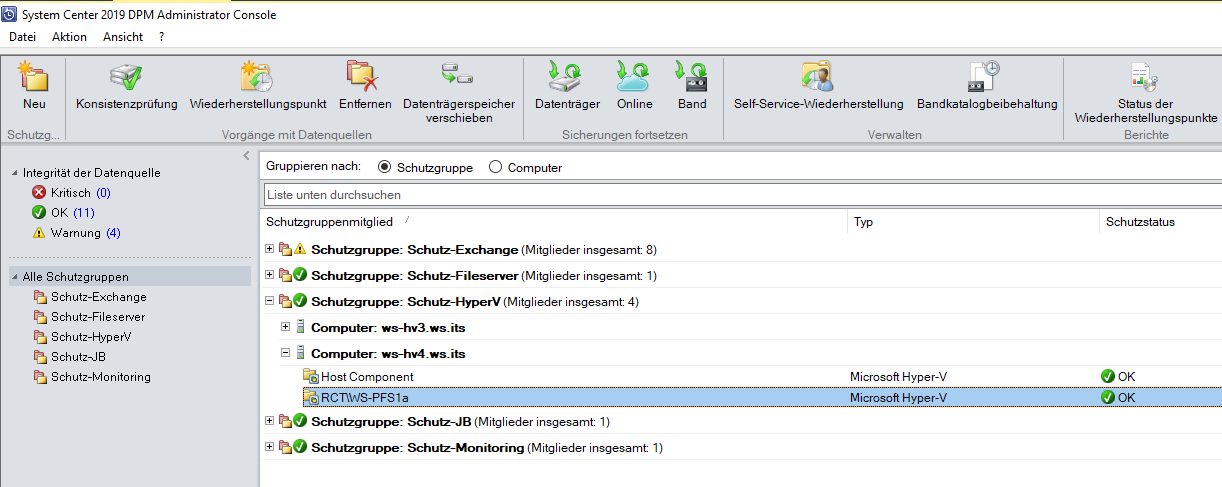Expand Schutzgruppe Schutz-Exchange
Image resolution: width=1222 pixels, height=487 pixels.
(x=270, y=249)
